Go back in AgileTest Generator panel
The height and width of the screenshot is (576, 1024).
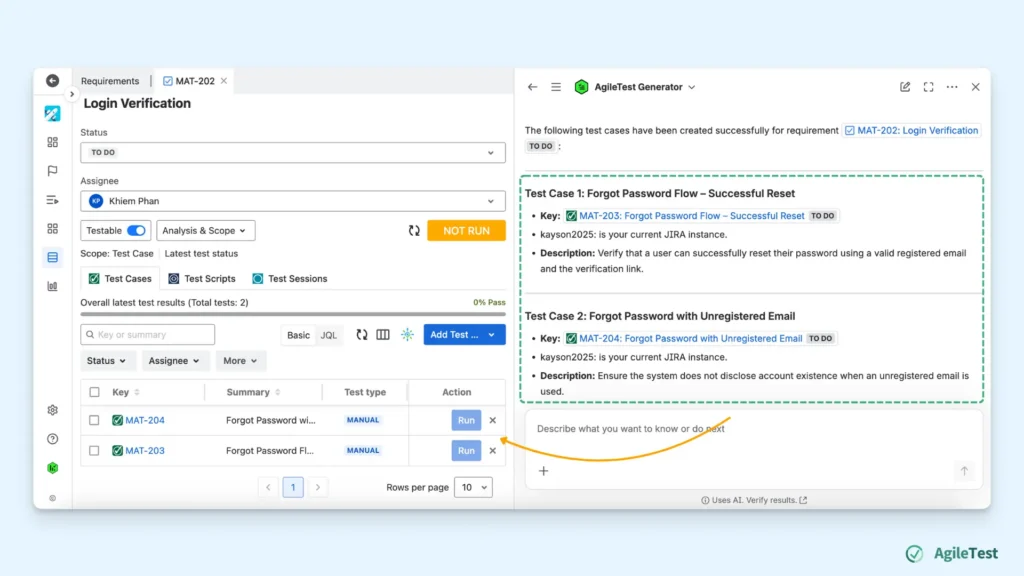[532, 87]
